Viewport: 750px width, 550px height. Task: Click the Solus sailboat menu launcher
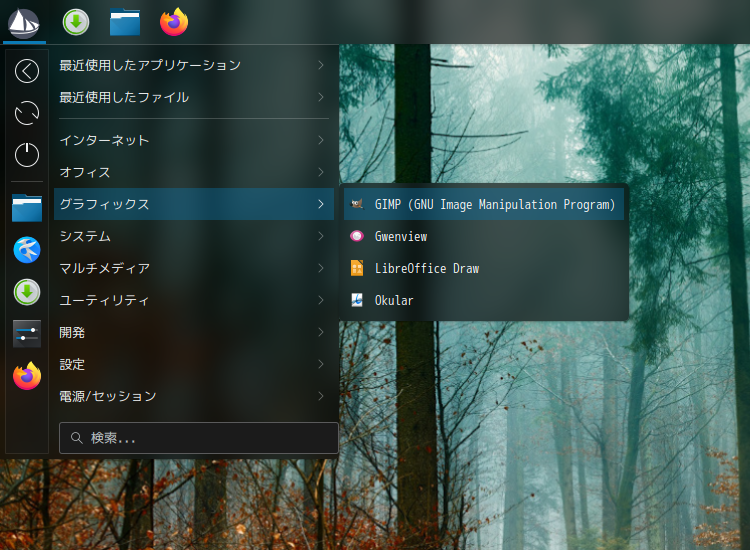click(24, 23)
